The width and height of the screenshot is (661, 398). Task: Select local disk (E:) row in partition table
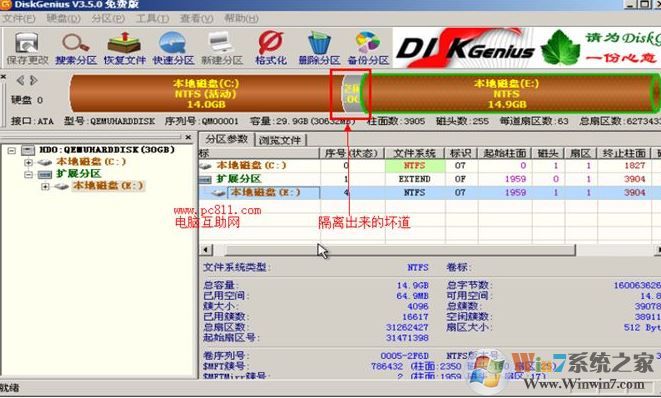point(429,193)
